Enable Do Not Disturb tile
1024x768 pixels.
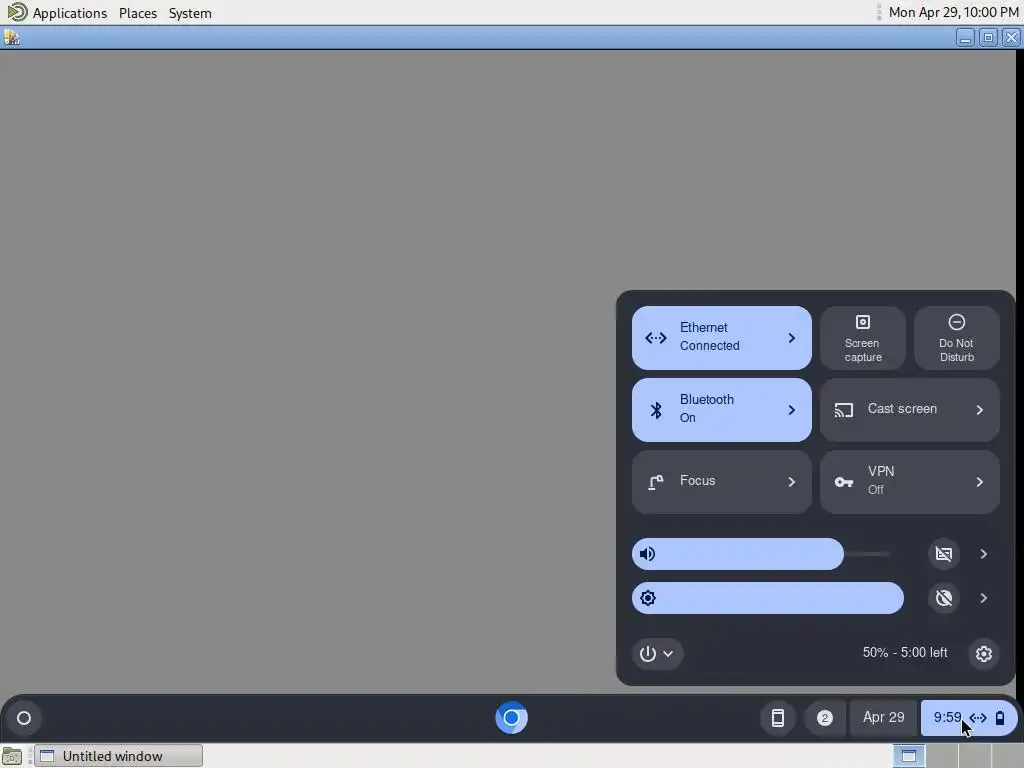[x=957, y=338]
